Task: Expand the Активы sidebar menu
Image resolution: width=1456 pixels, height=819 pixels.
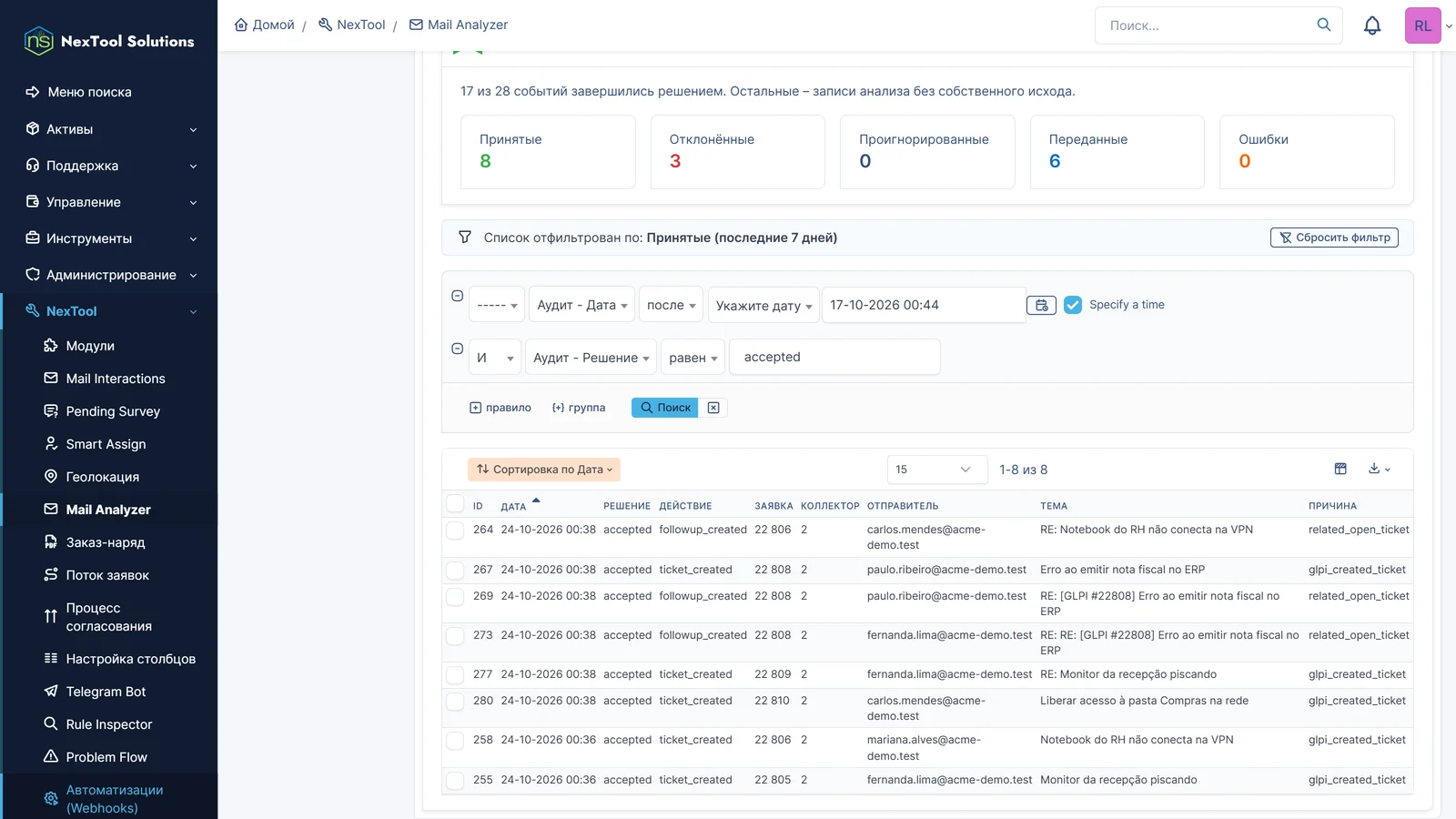Action: click(109, 129)
